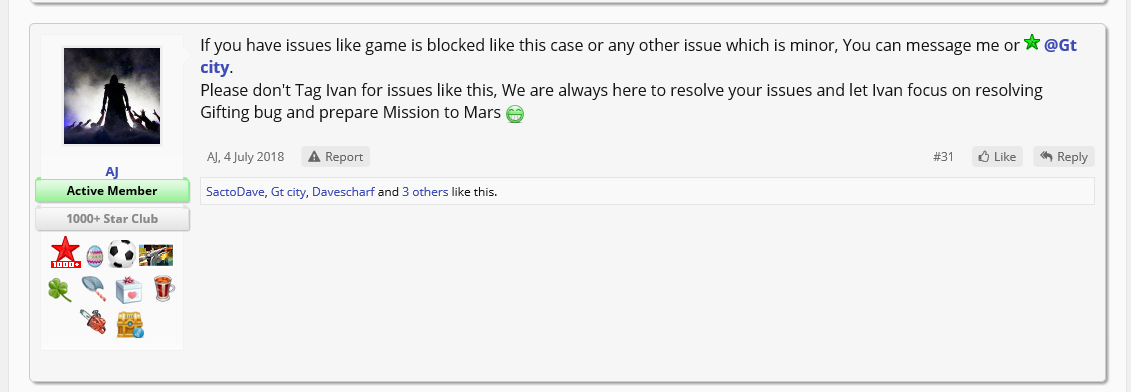Open the 4 July 2018 post date link
This screenshot has width=1131, height=392.
254,157
